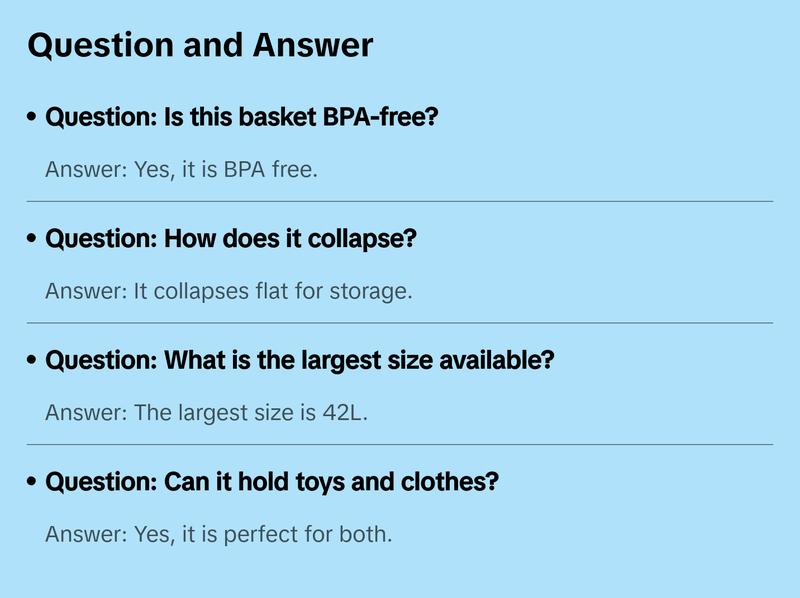This screenshot has height=598, width=800.
Task: Click the bullet before the BPA-free question
Action: (33, 118)
